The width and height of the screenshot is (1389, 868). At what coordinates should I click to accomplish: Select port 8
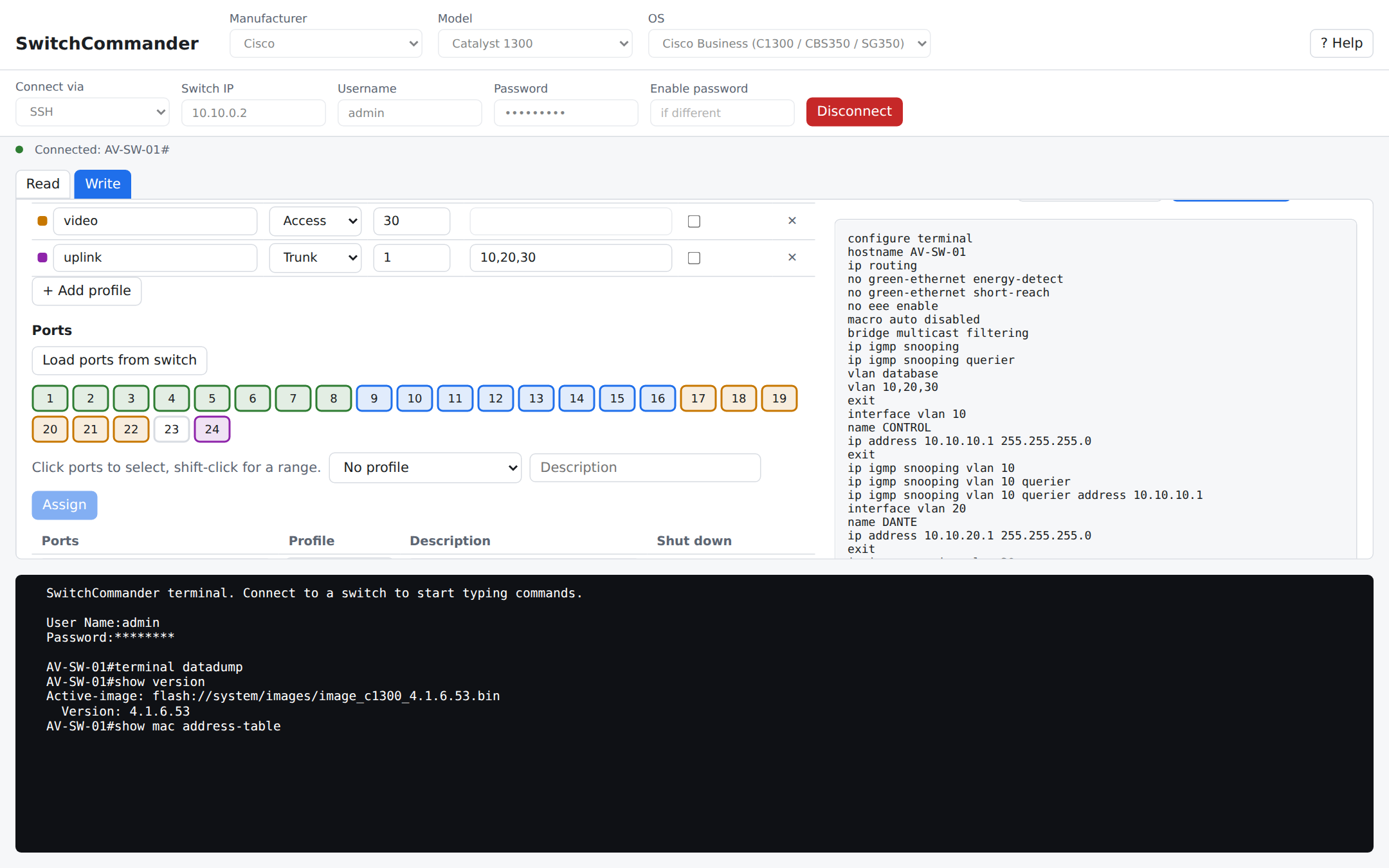[334, 399]
